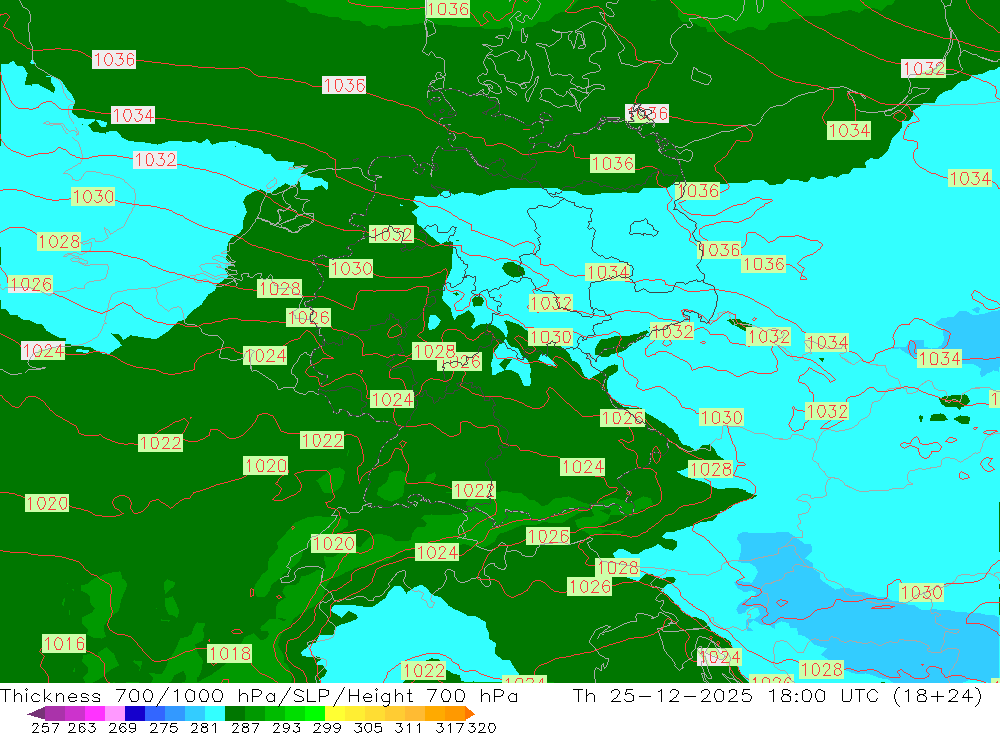The width and height of the screenshot is (1000, 733).
Task: Click the legend value 317
Action: (450, 727)
